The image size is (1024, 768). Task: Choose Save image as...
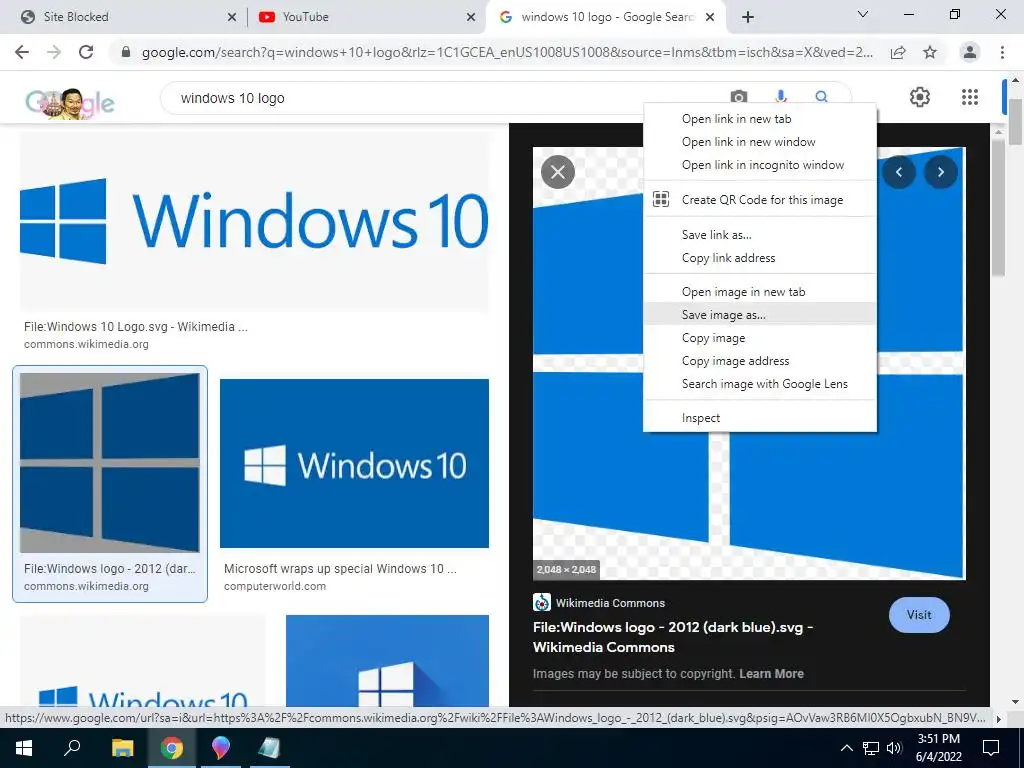(x=760, y=315)
